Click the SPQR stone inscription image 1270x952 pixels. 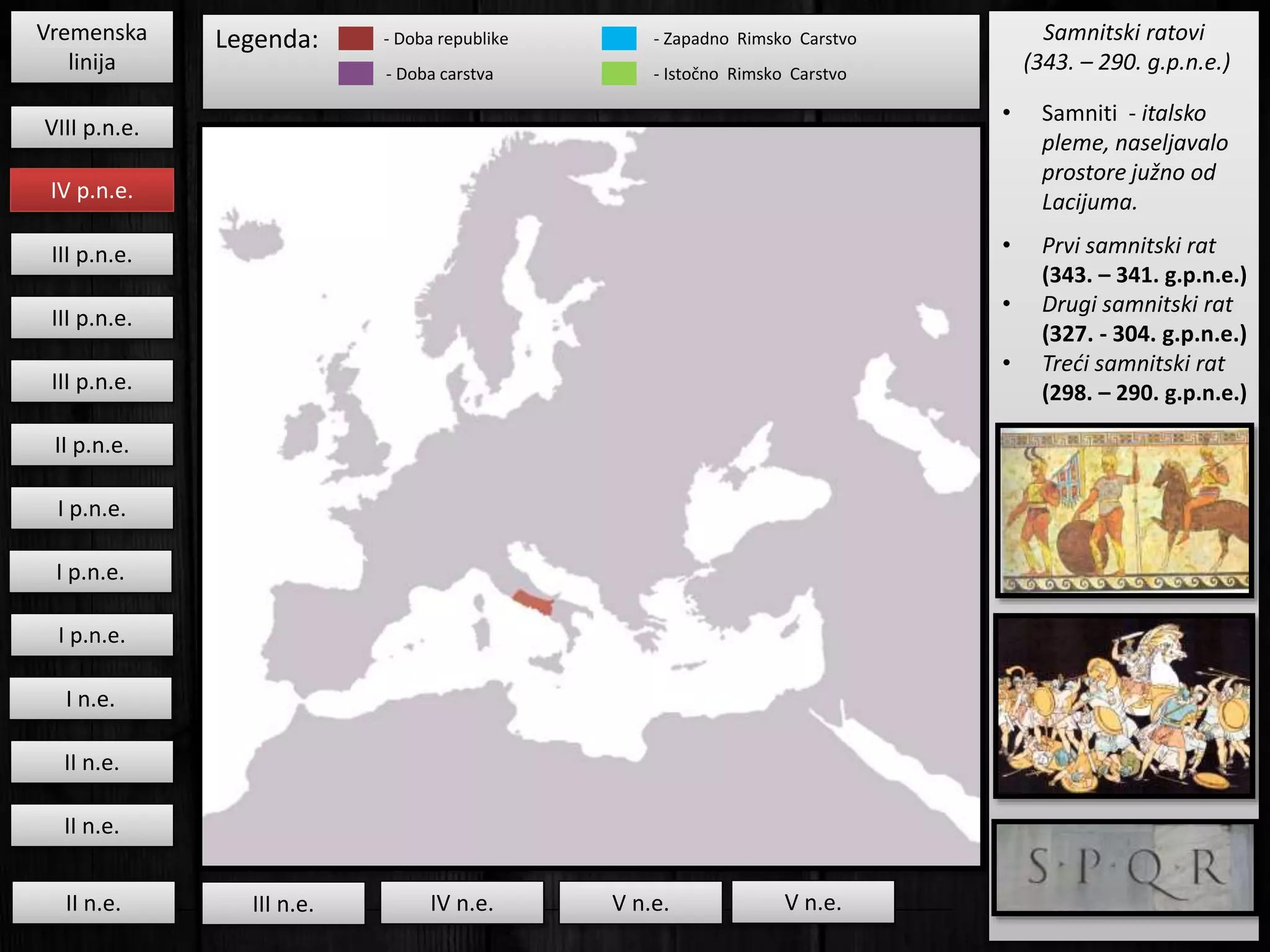[x=1124, y=867]
